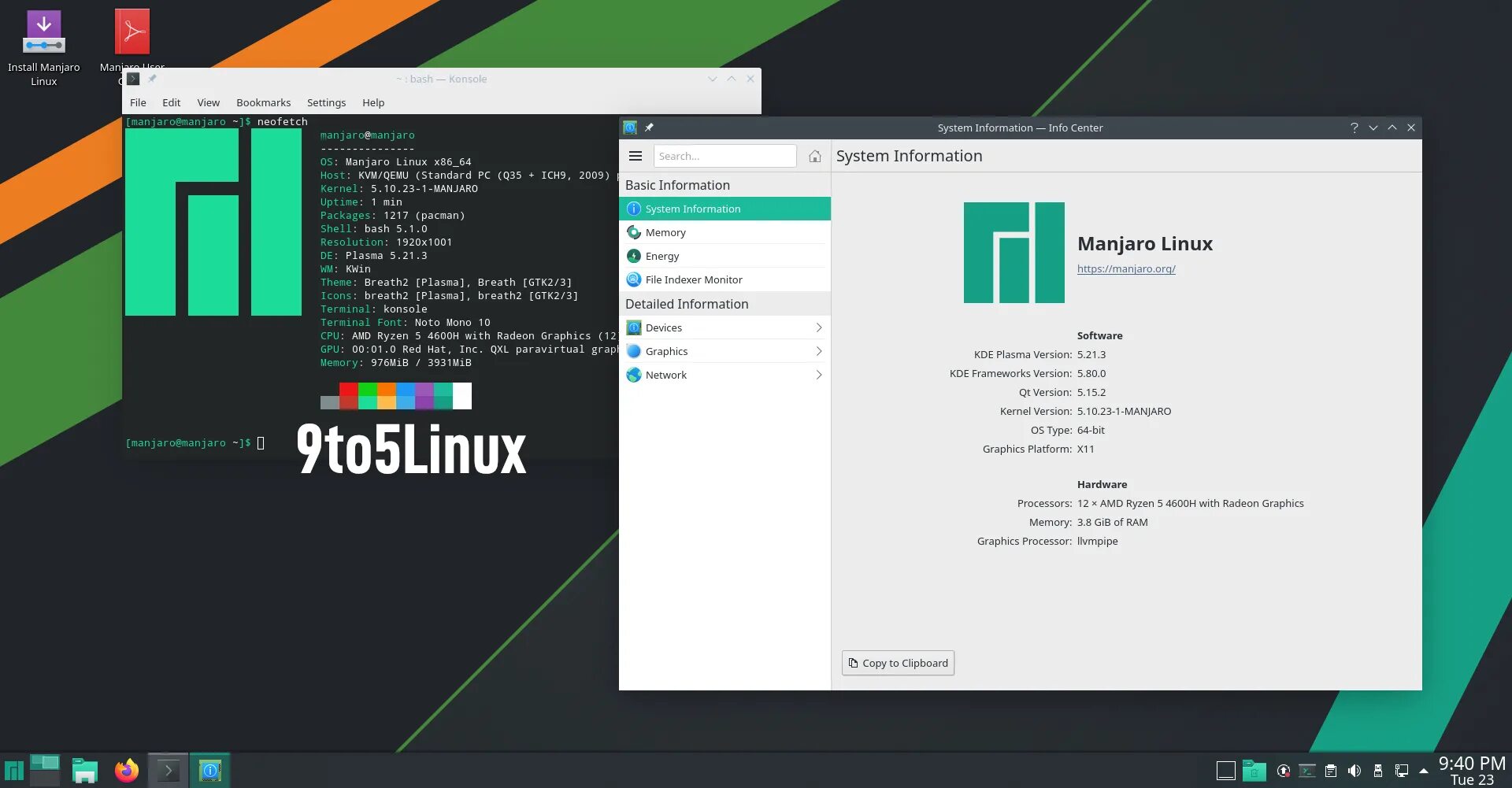Viewport: 1512px width, 788px height.
Task: Expand the Graphics category
Action: click(725, 351)
